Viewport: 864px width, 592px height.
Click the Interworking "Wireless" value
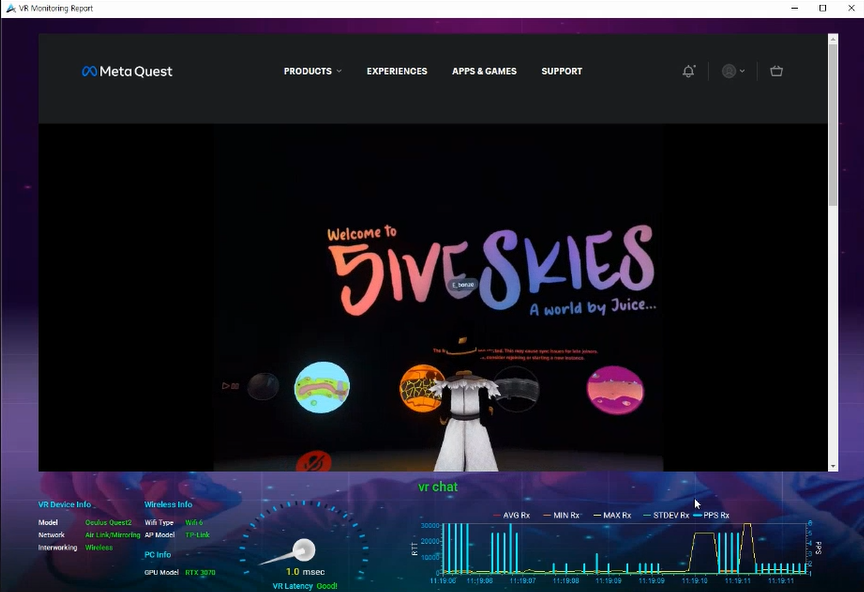tap(99, 547)
